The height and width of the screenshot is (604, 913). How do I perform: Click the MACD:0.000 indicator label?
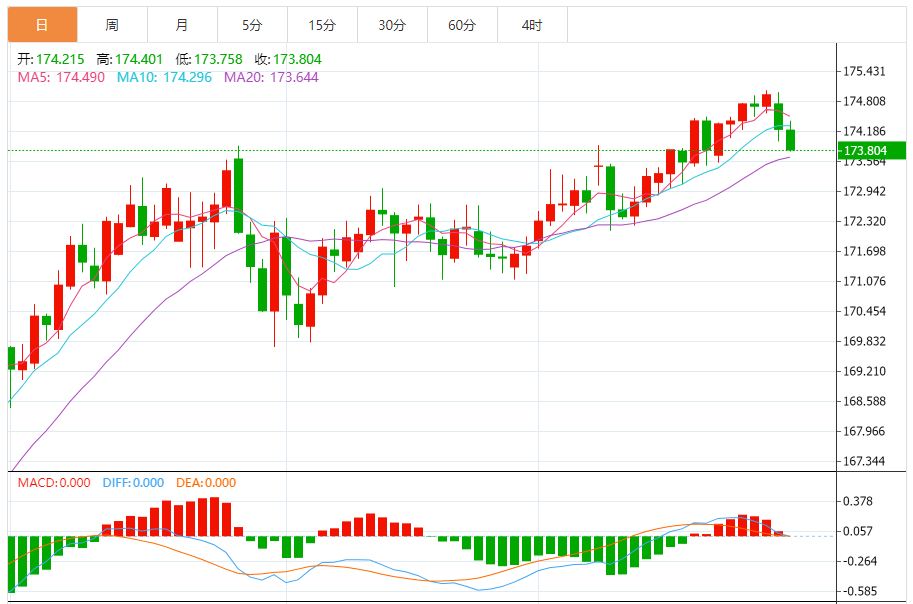pyautogui.click(x=54, y=483)
